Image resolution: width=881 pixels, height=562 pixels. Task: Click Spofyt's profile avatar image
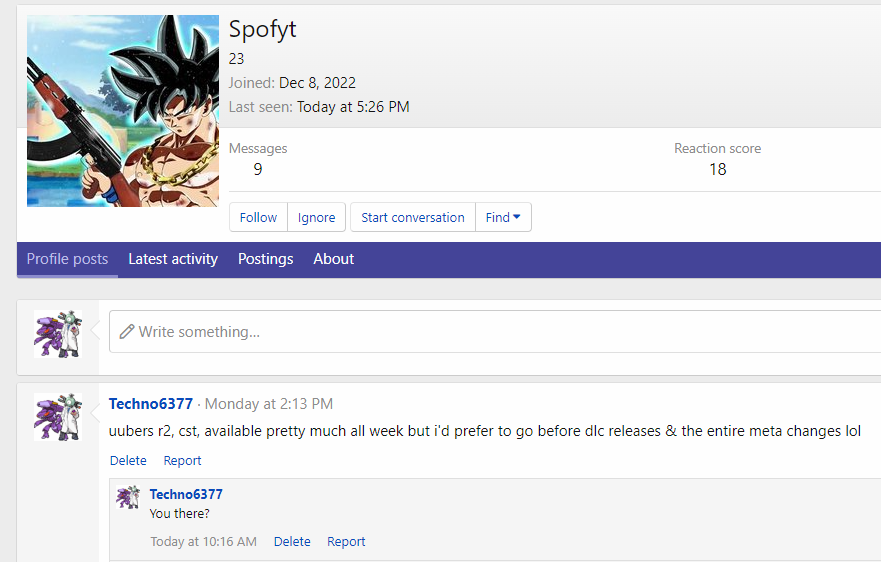tap(122, 111)
